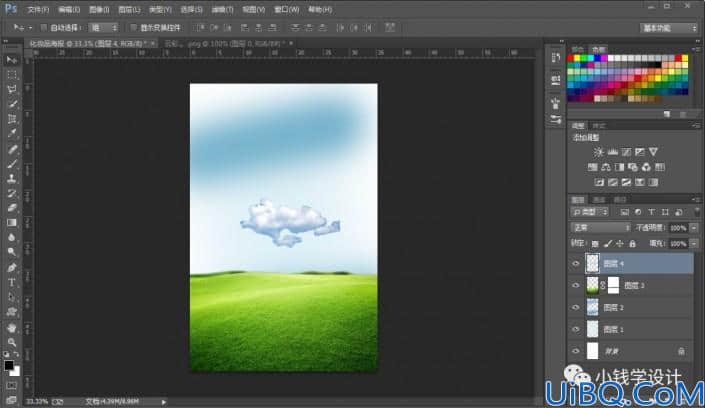
Task: Toggle lock transparent pixels
Action: click(x=595, y=244)
